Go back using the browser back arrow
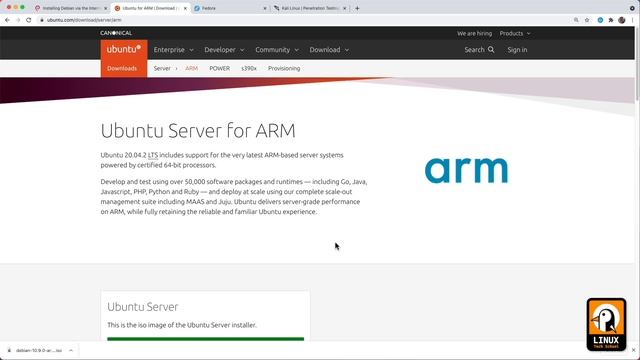The width and height of the screenshot is (640, 360). point(7,20)
